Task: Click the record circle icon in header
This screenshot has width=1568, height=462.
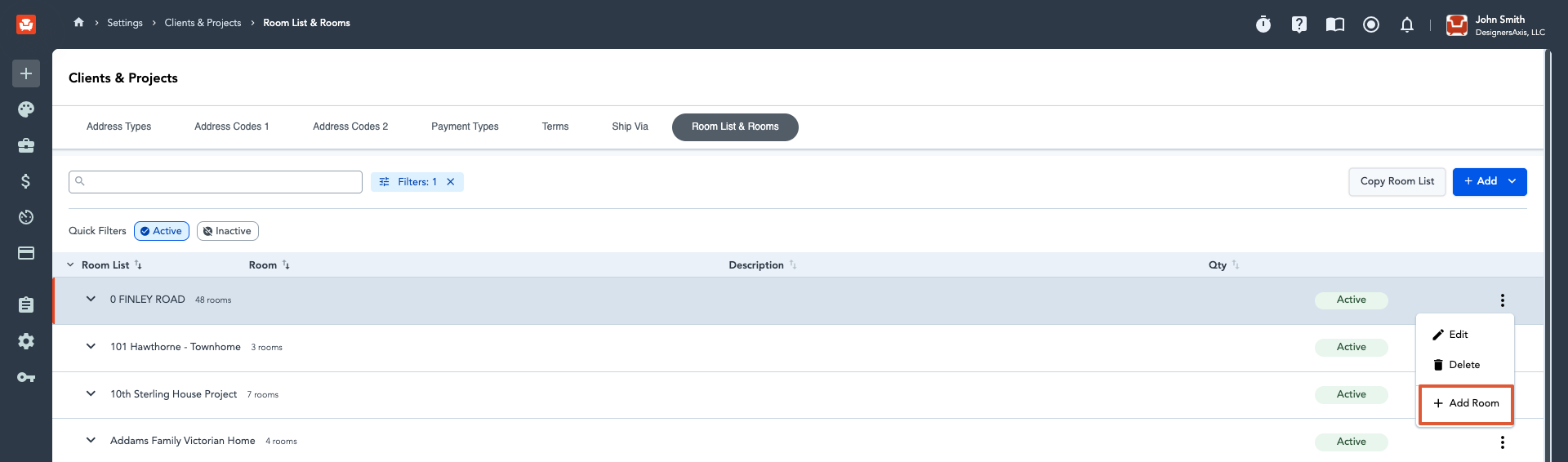Action: [1371, 24]
